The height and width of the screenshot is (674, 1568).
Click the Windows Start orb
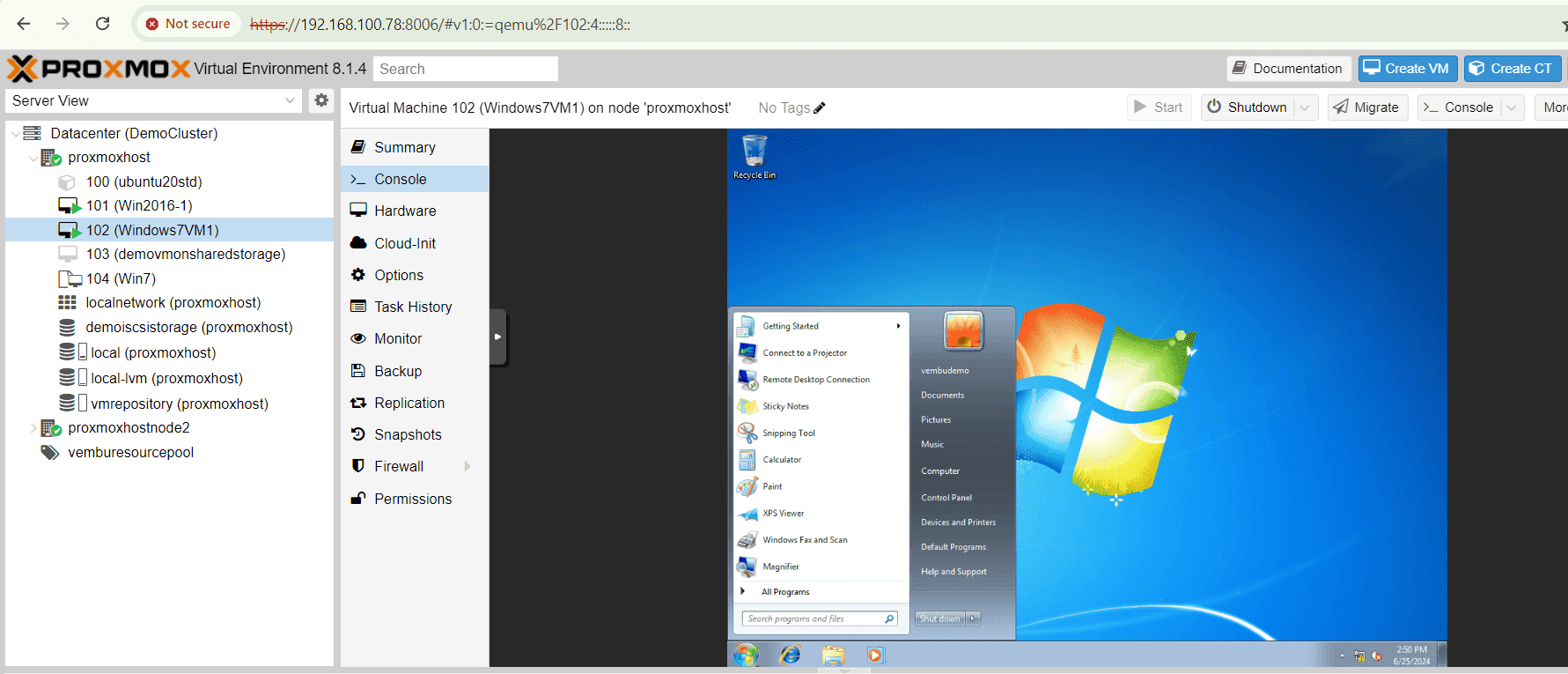(x=746, y=655)
